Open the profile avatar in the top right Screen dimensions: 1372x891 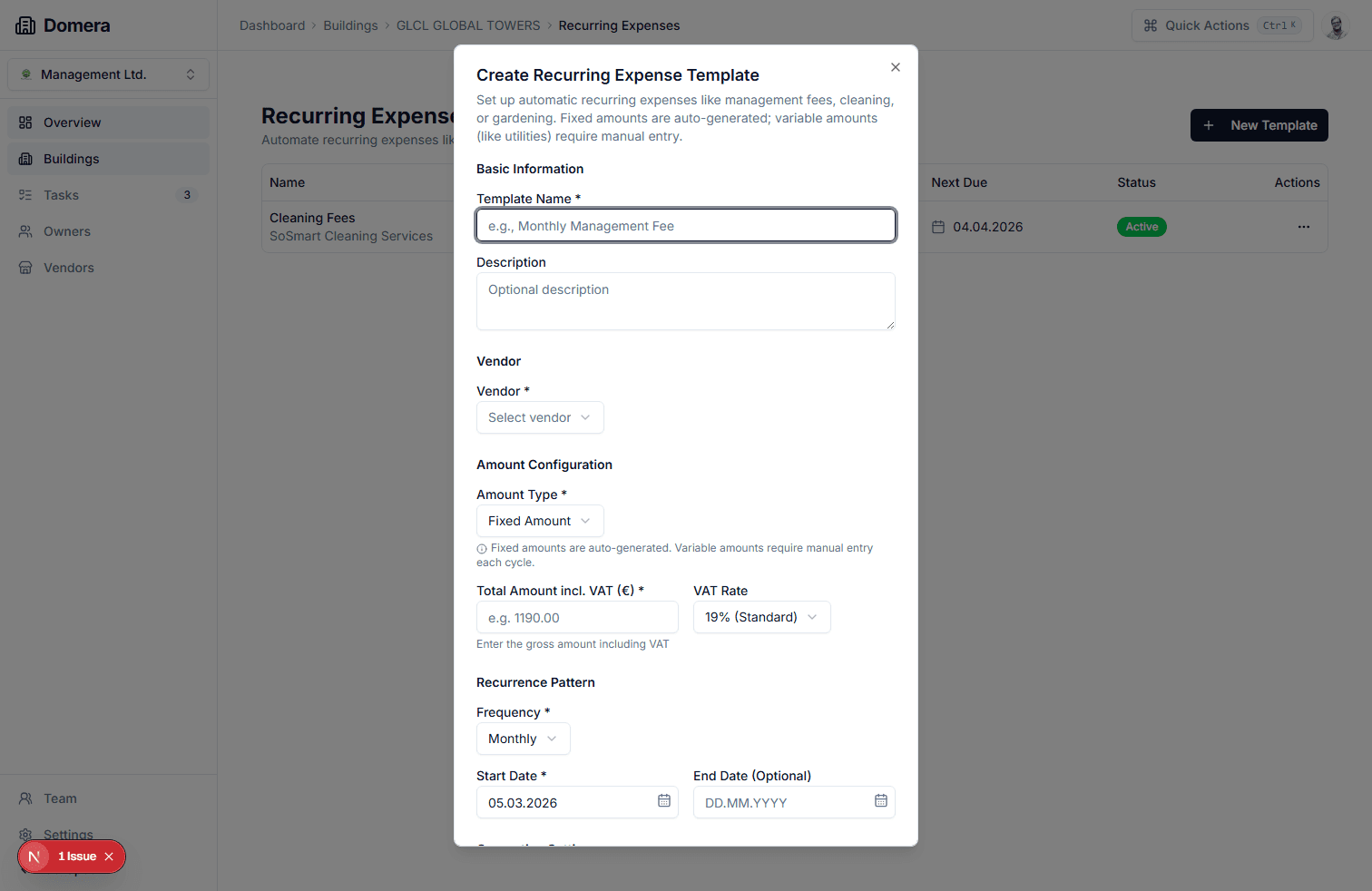[x=1336, y=25]
